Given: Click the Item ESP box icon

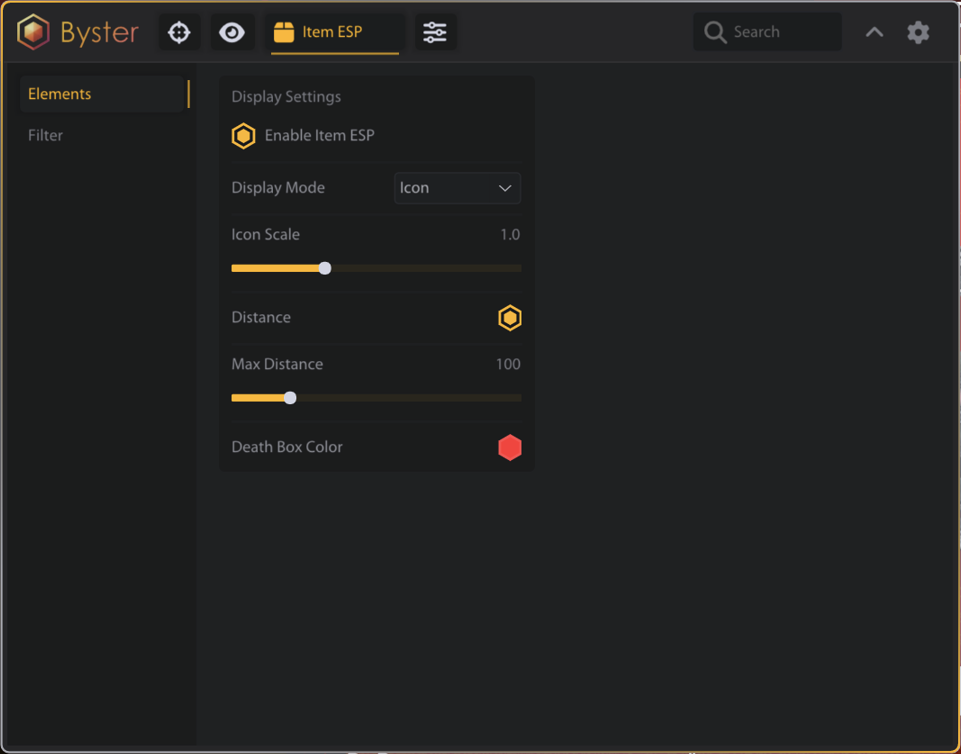Looking at the screenshot, I should coord(284,32).
